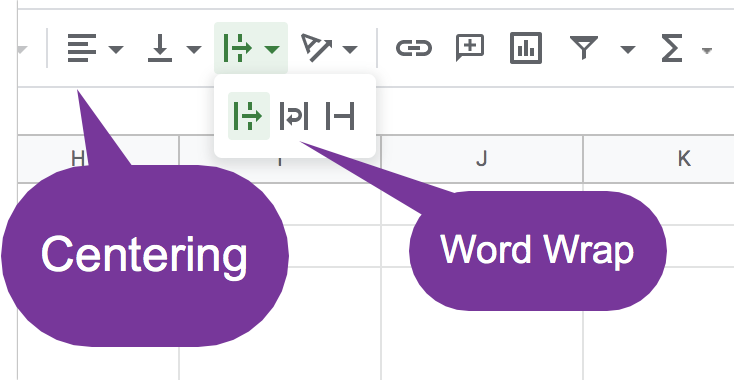Select the Clip option in popup

(340, 116)
